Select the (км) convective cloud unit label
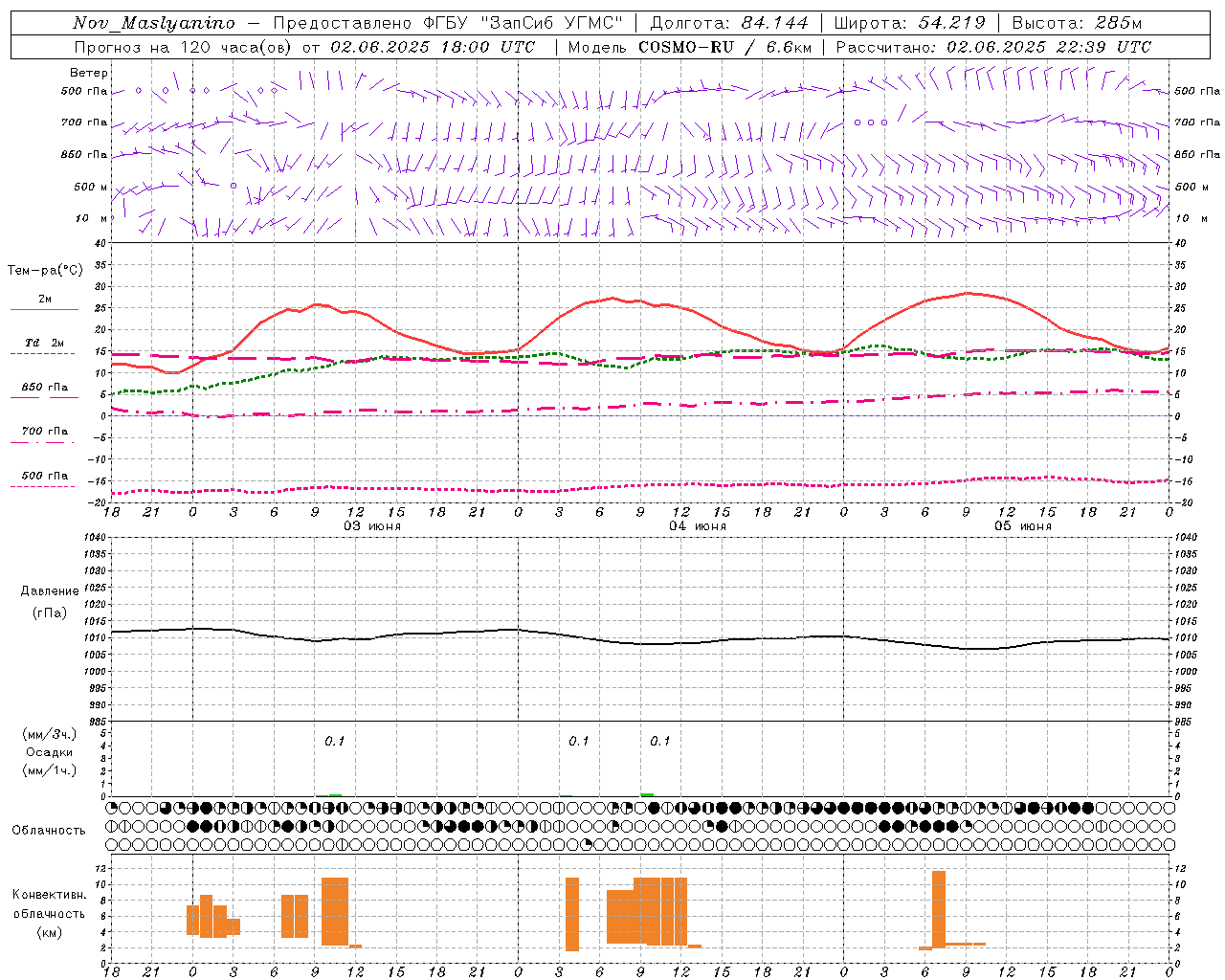 (x=50, y=932)
